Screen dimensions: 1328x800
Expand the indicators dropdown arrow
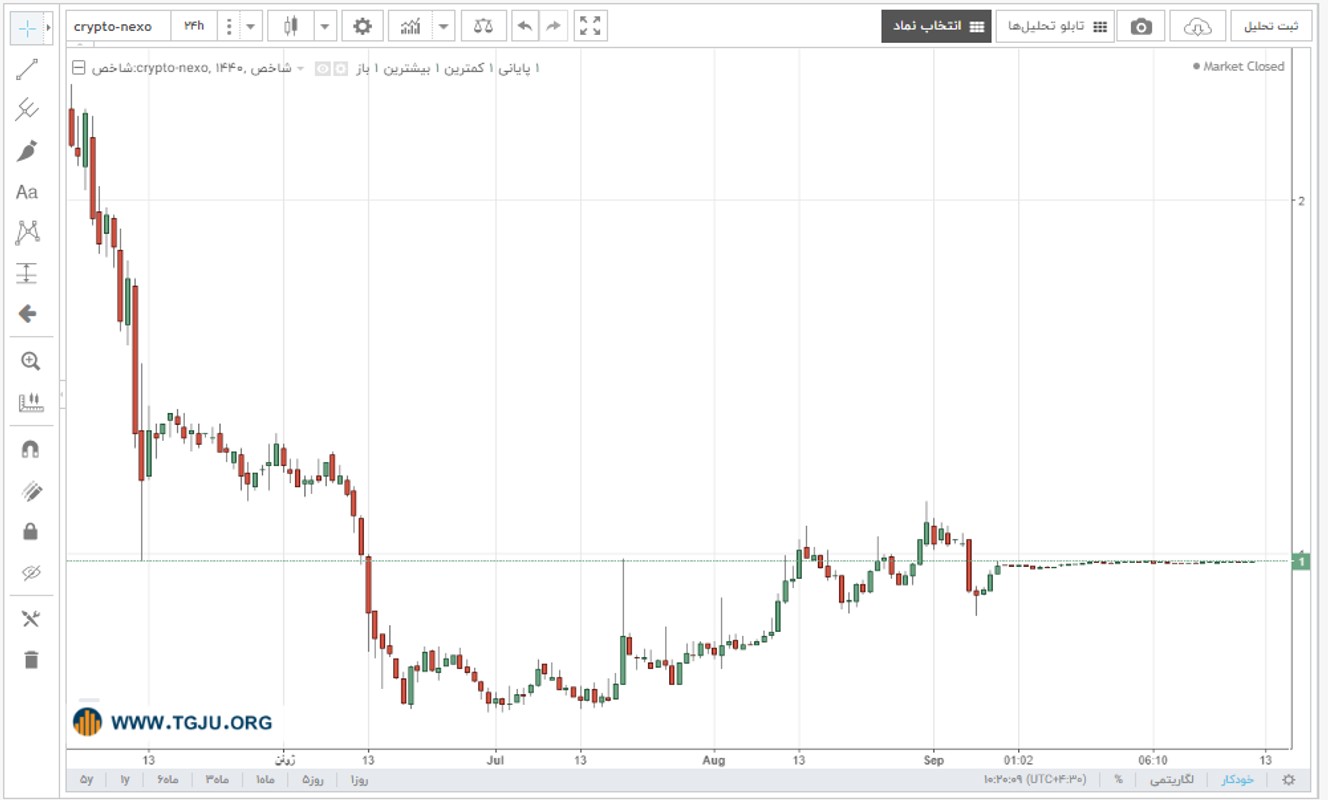click(x=444, y=26)
